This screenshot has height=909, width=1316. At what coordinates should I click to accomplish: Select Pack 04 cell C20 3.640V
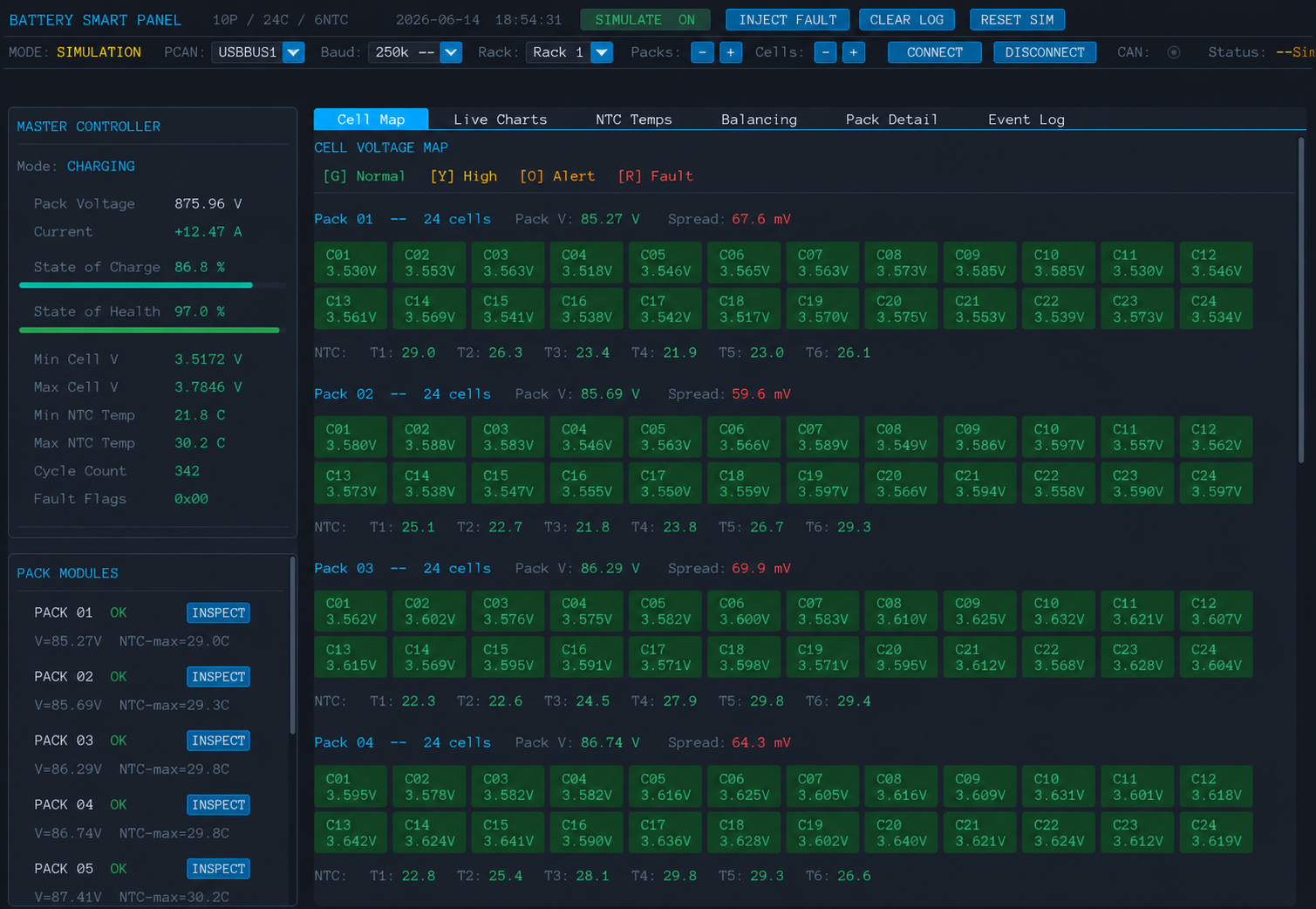901,832
